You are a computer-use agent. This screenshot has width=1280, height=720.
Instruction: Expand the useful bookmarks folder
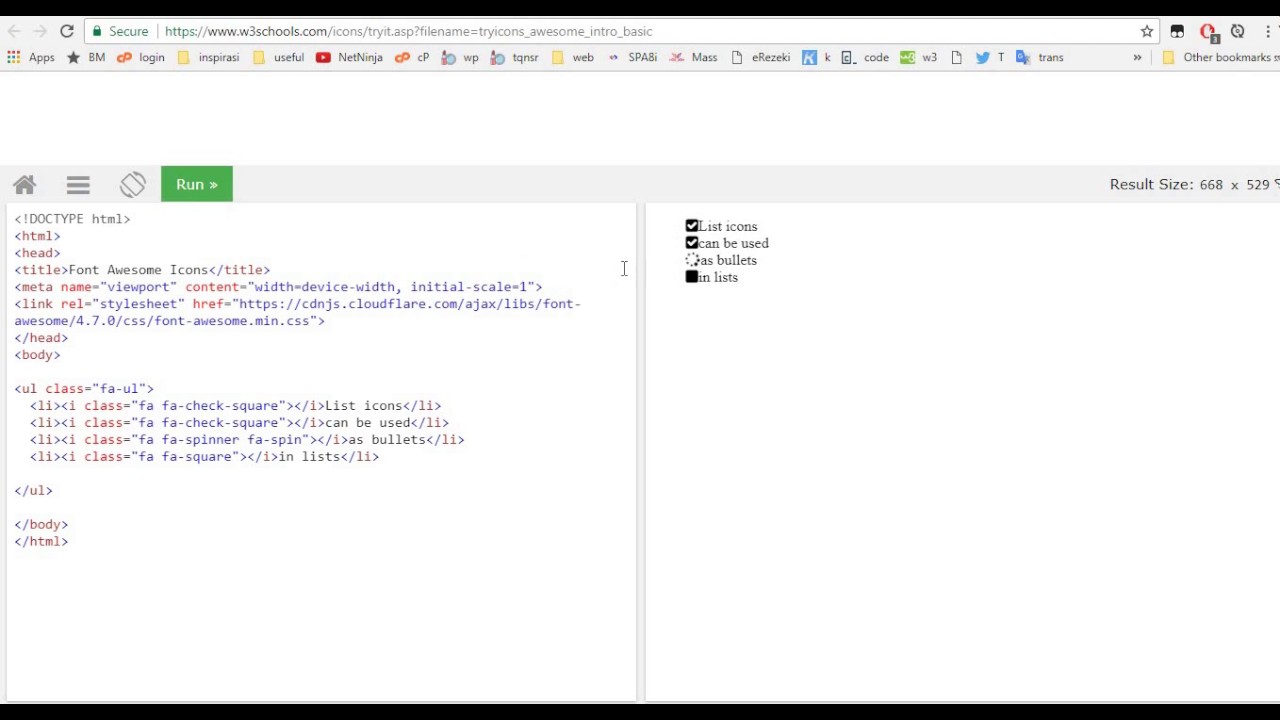pos(278,58)
